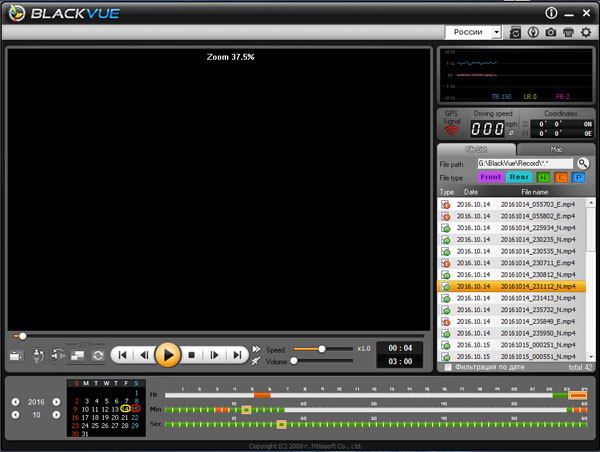Click the orange event segment on Hr timeline
Viewport: 600px width, 452px height.
pos(262,395)
